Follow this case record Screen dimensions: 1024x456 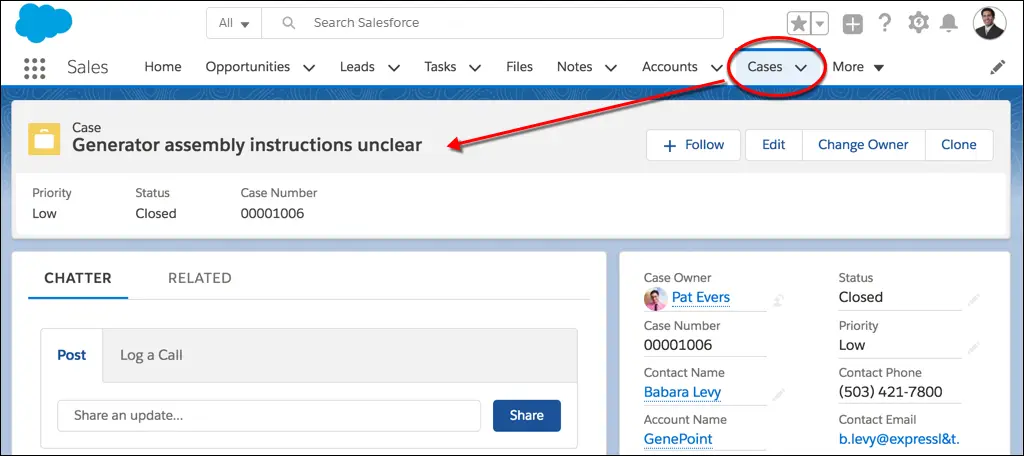694,144
